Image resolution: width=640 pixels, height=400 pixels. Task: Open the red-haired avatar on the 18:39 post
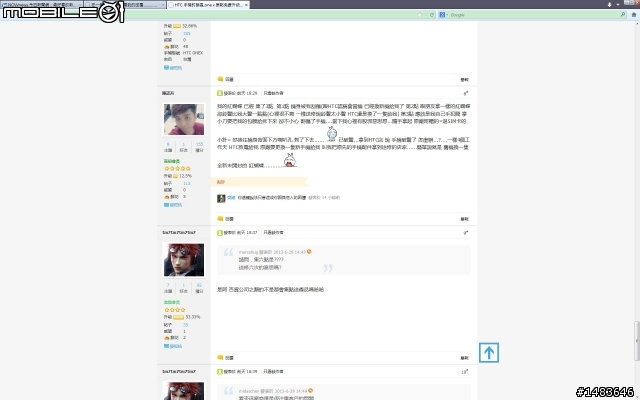184,391
